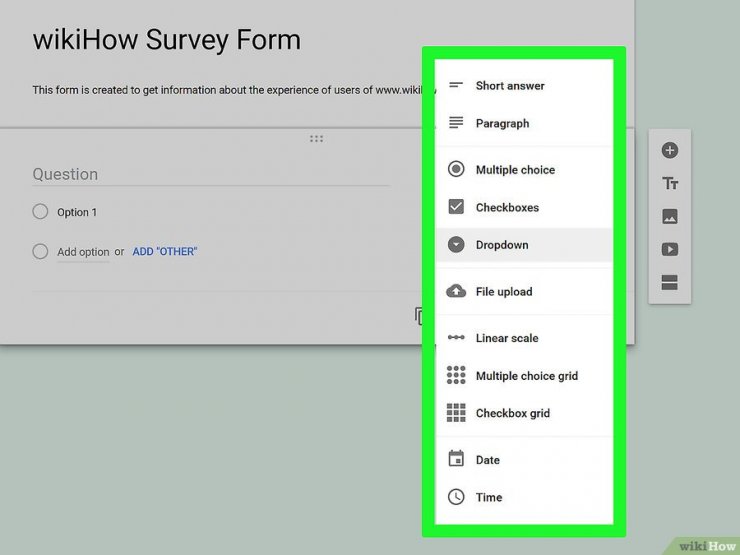Click the Add option text
740x555 pixels.
pyautogui.click(x=83, y=252)
